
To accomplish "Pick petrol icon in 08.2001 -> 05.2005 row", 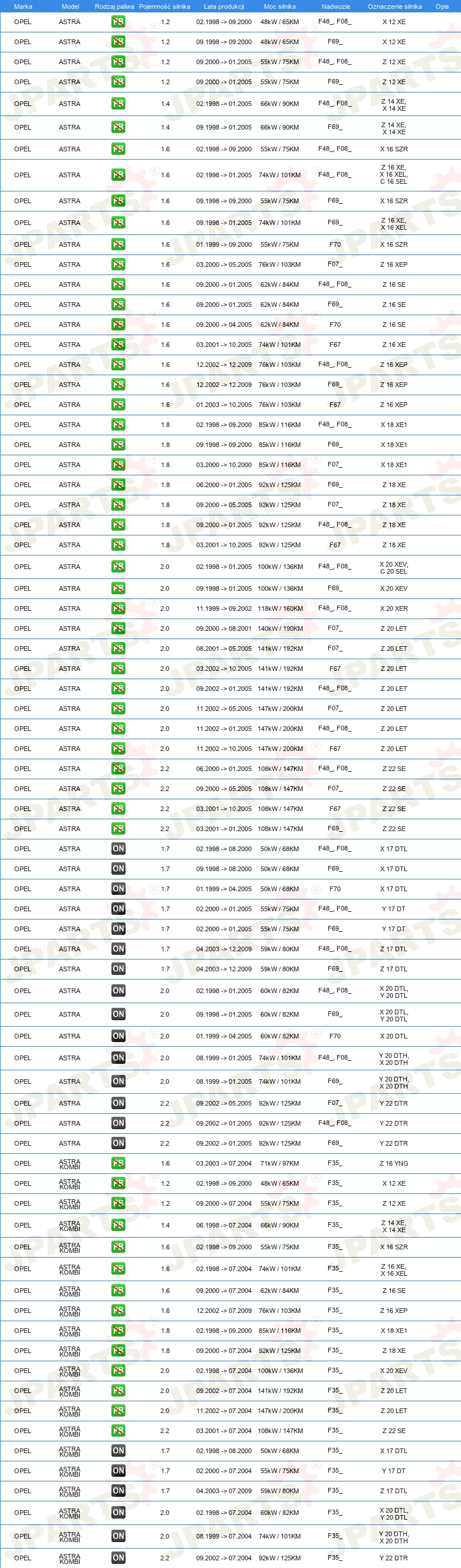I will coord(118,649).
